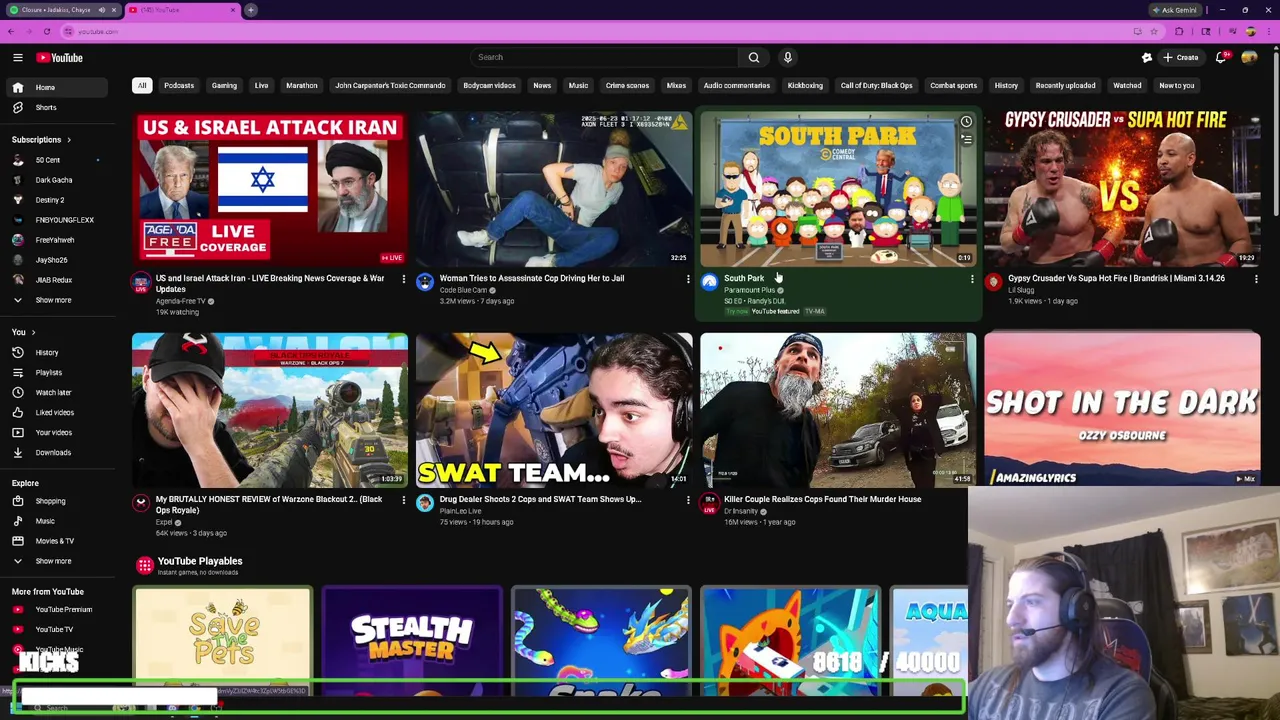Open Shorts in the sidebar
1280x720 pixels.
click(56, 107)
